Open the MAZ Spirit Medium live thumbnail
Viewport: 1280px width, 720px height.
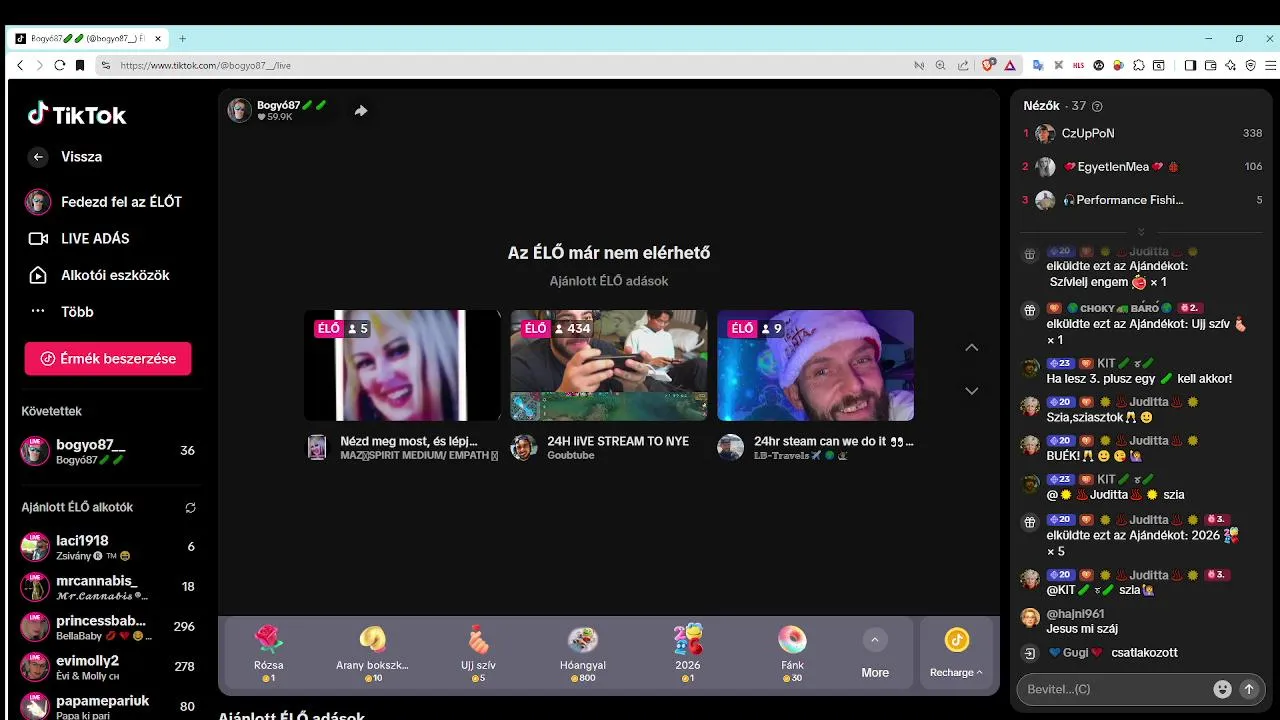coord(402,365)
